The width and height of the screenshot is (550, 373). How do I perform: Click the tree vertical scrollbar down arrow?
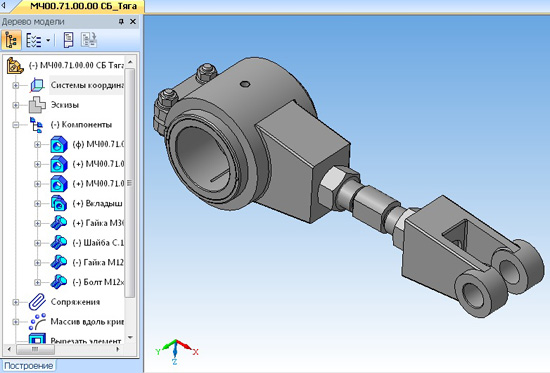[x=130, y=338]
